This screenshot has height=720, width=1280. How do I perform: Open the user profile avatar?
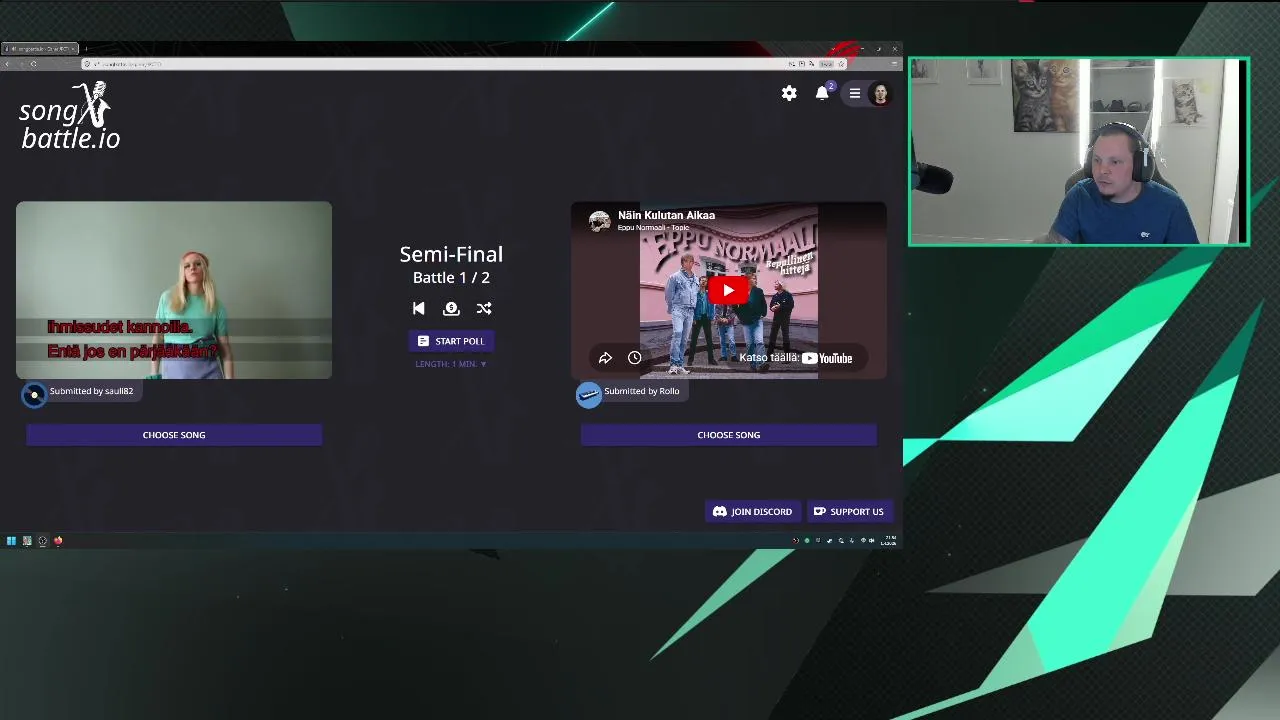[880, 94]
